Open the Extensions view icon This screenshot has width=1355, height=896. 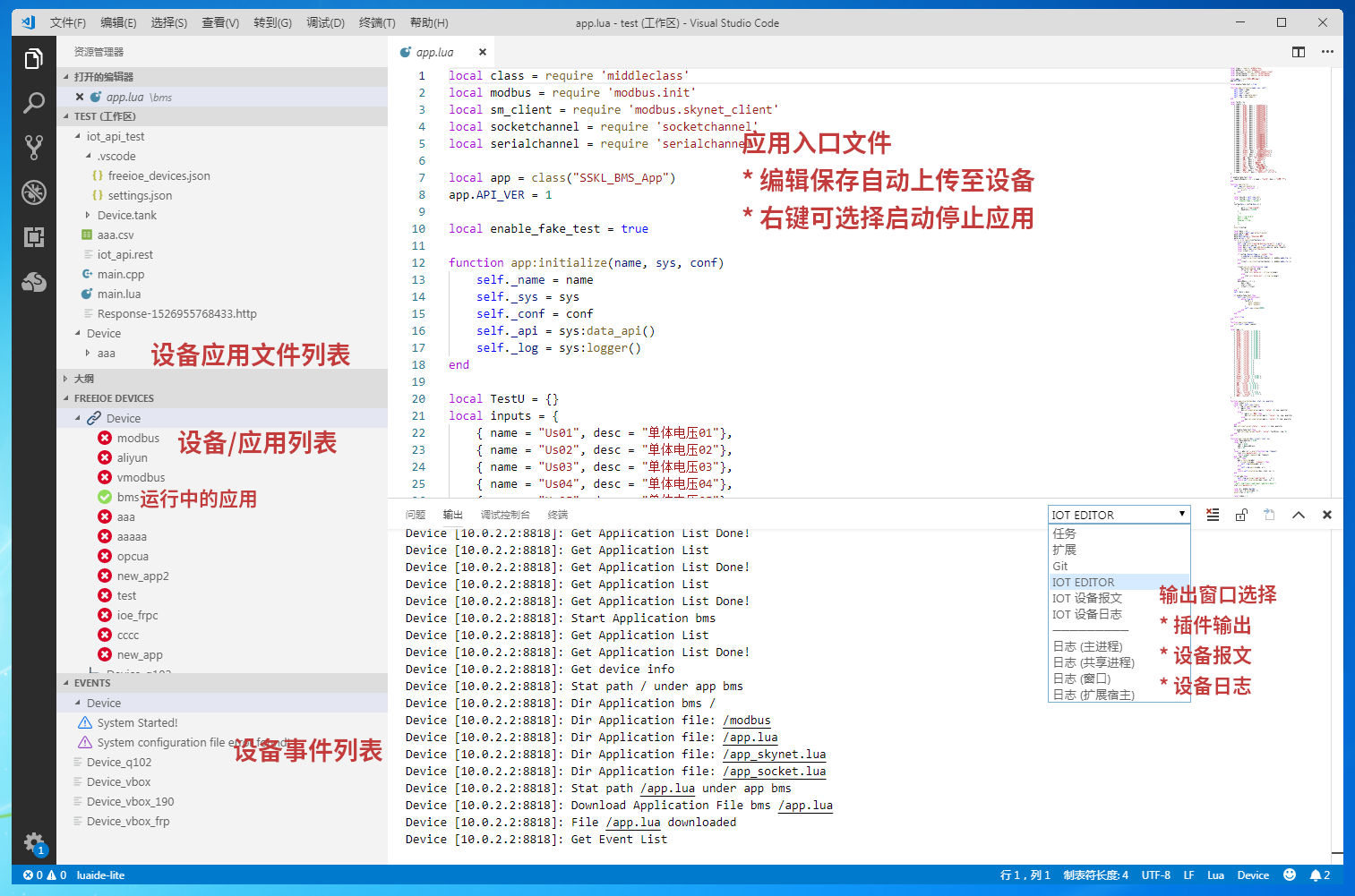tap(33, 237)
